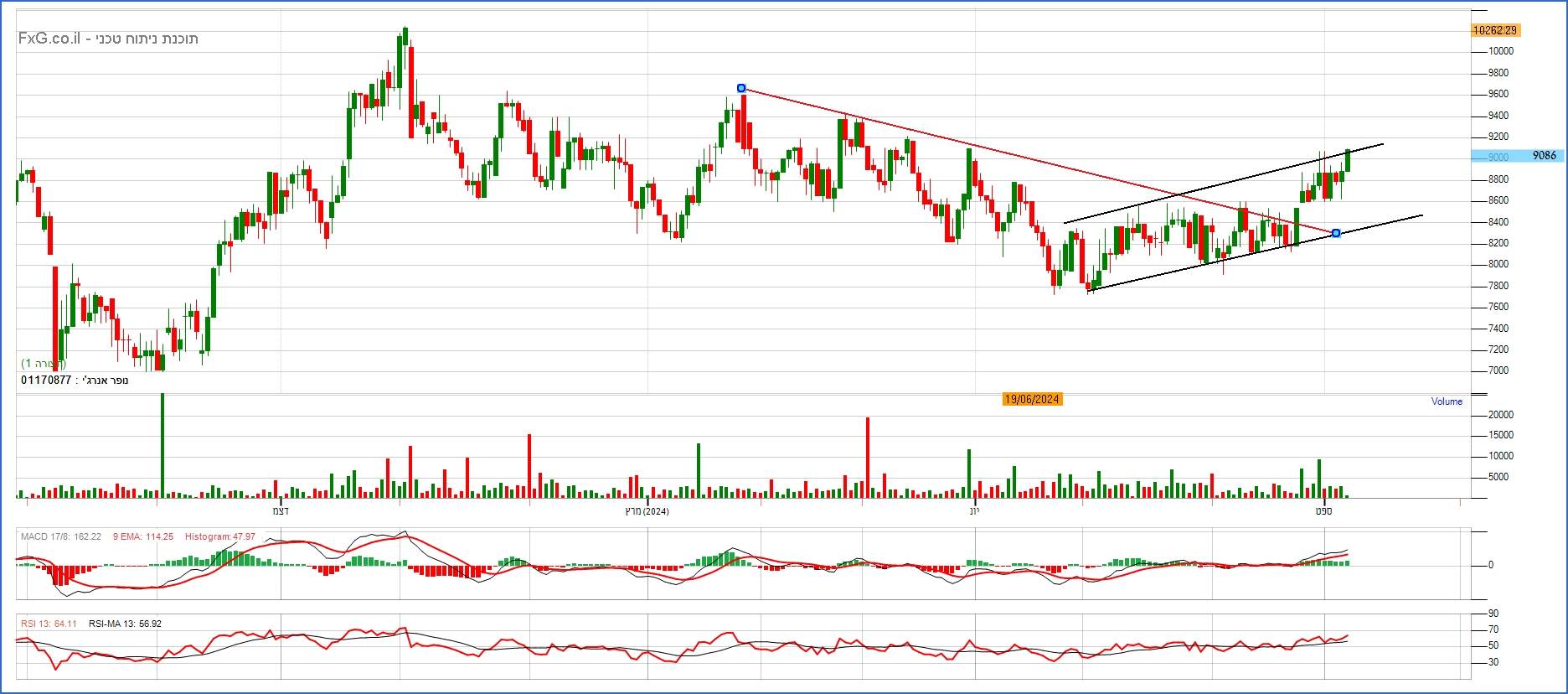Screen dimensions: 1568x694
Task: Click the 7000 price axis value
Action: (x=1498, y=370)
